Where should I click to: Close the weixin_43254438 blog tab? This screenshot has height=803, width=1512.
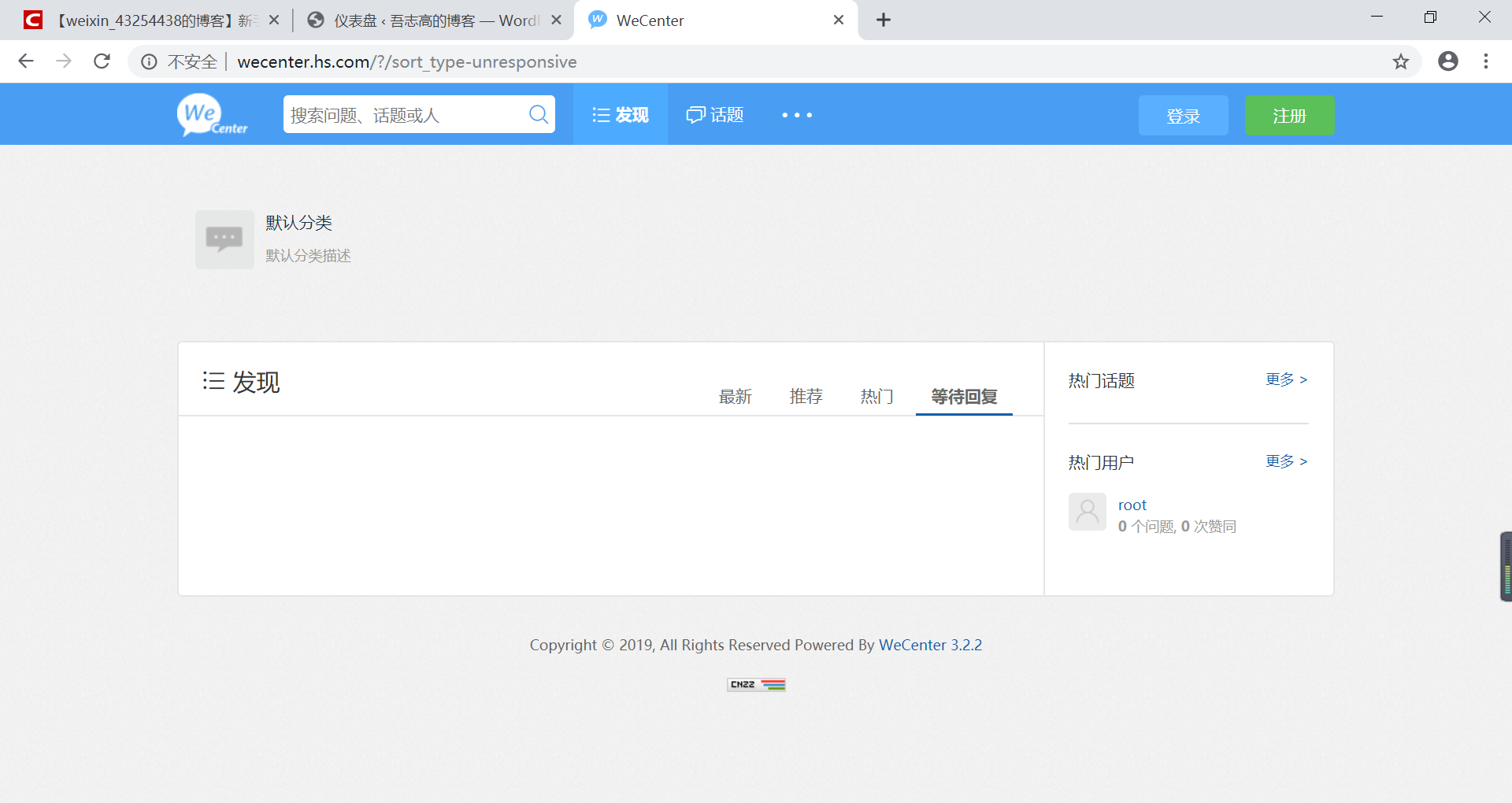[274, 20]
